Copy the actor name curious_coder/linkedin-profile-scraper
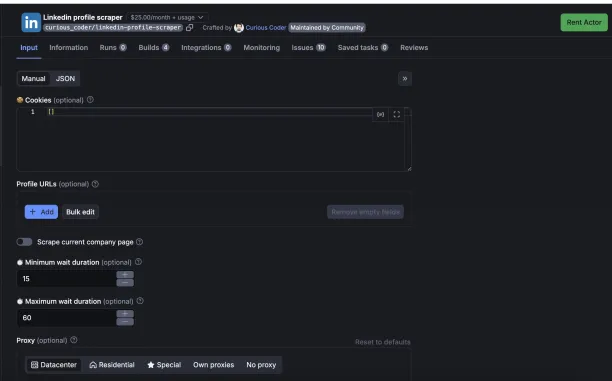 pos(189,28)
